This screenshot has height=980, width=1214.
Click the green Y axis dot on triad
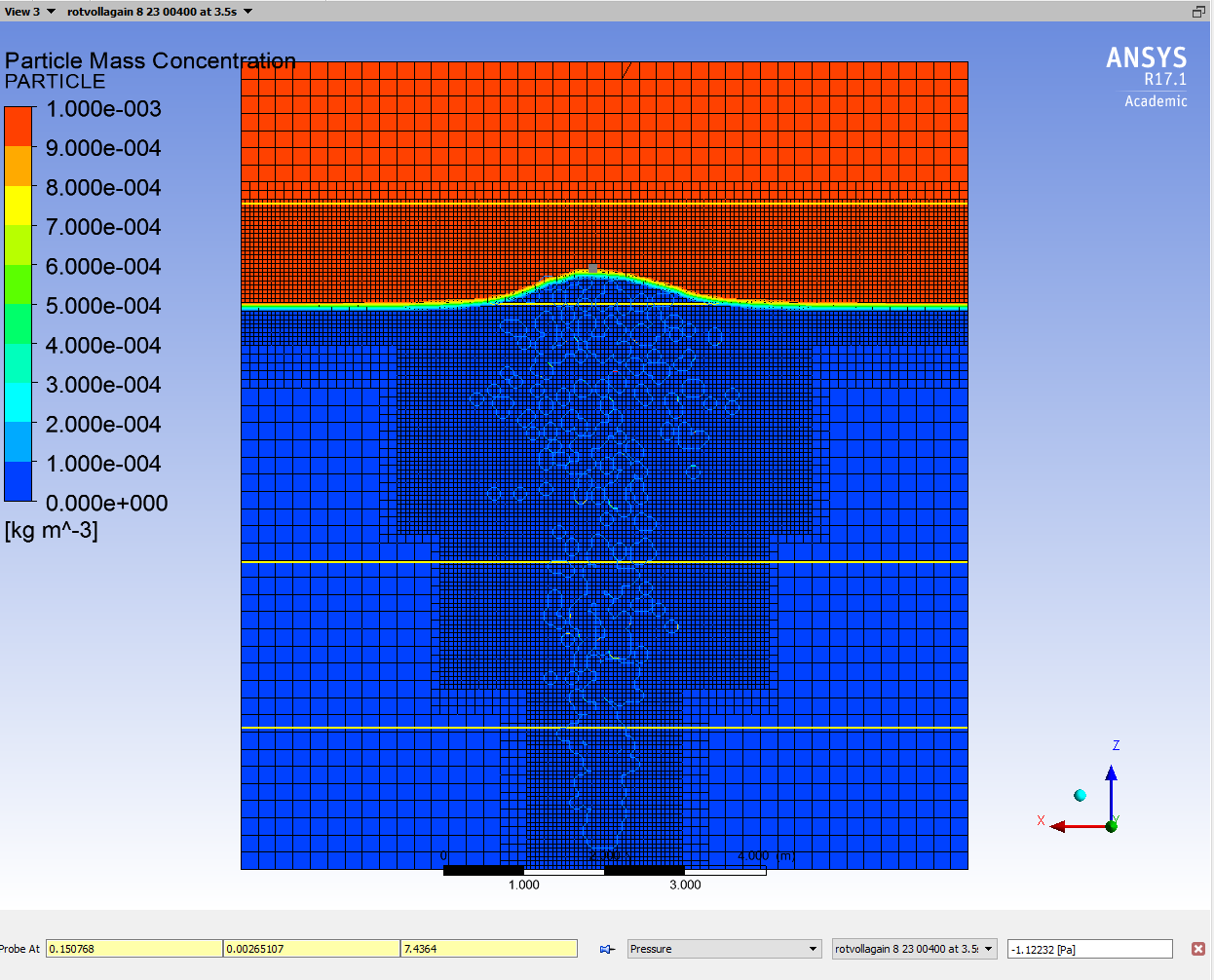point(1112,826)
